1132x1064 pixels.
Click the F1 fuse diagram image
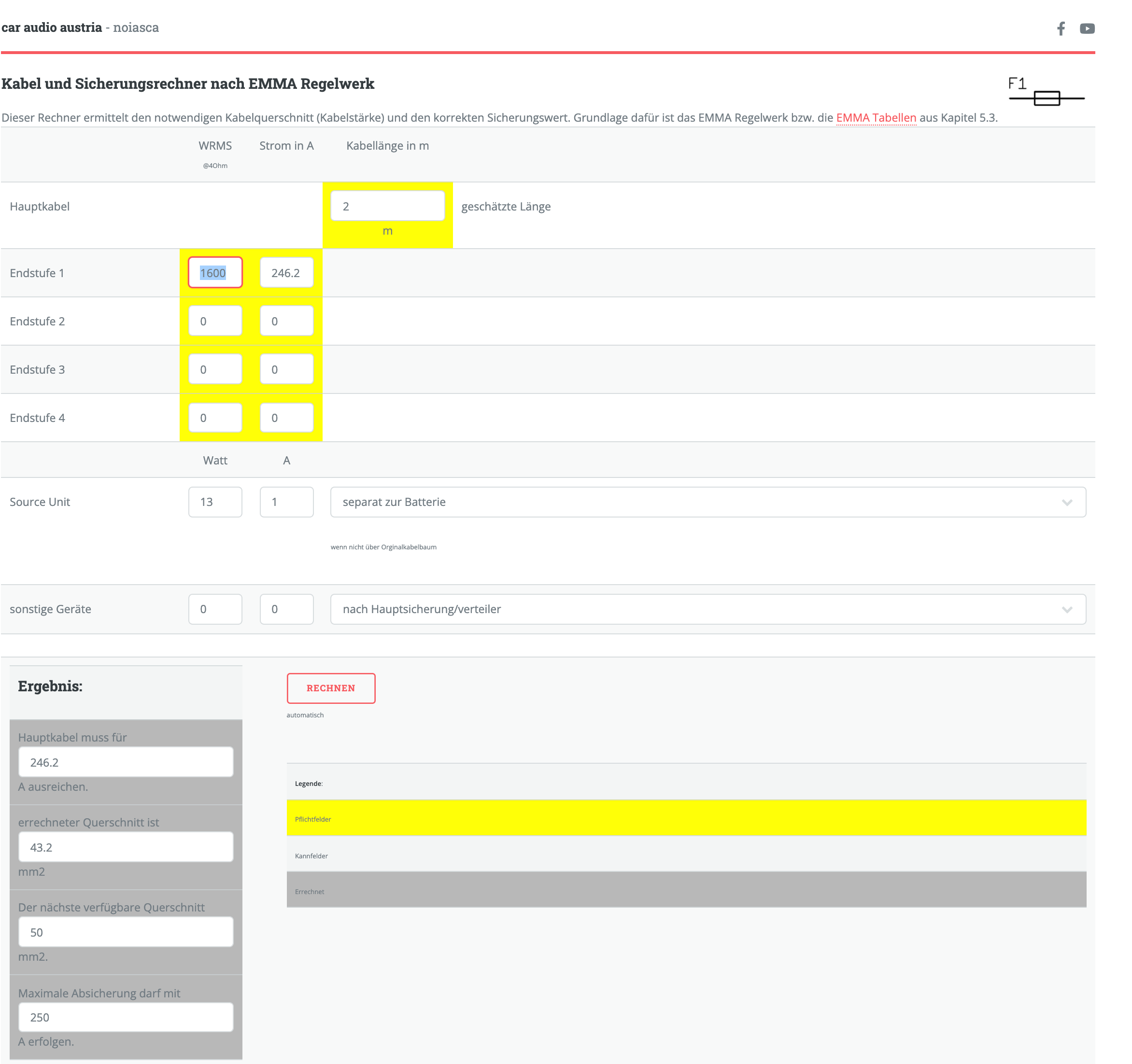click(1046, 92)
